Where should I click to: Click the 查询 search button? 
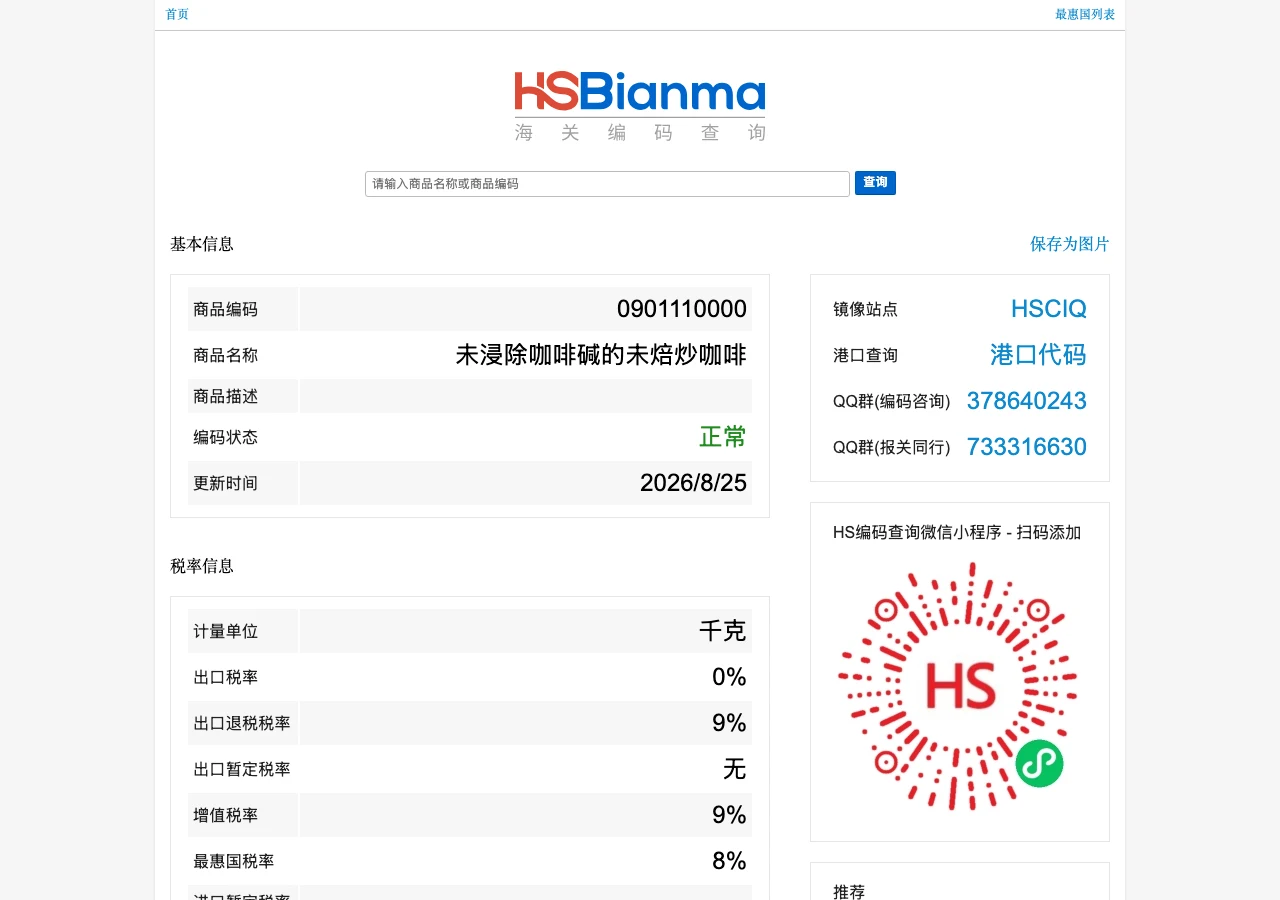click(875, 183)
